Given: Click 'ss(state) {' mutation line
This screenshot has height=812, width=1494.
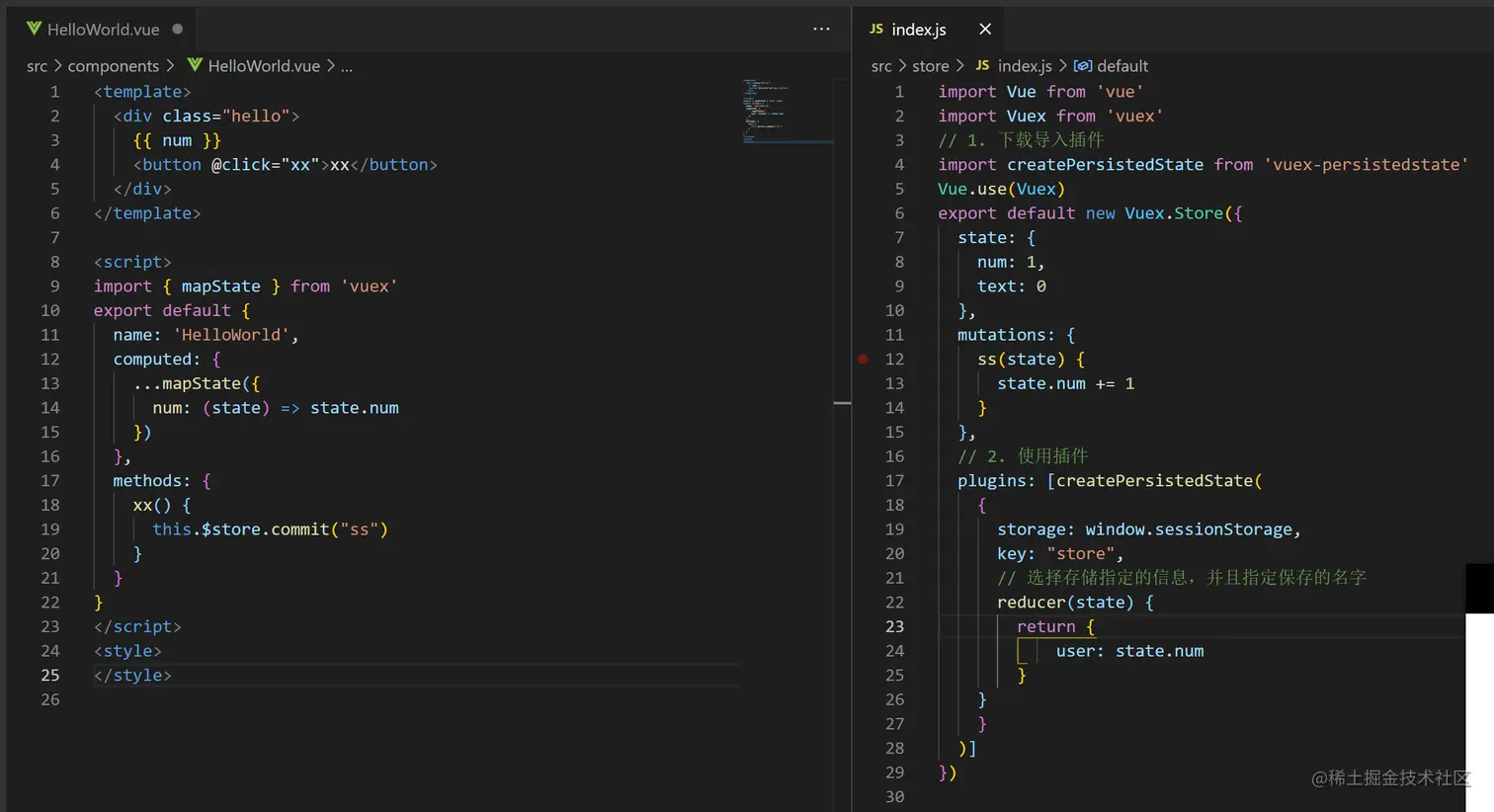Looking at the screenshot, I should tap(1031, 360).
